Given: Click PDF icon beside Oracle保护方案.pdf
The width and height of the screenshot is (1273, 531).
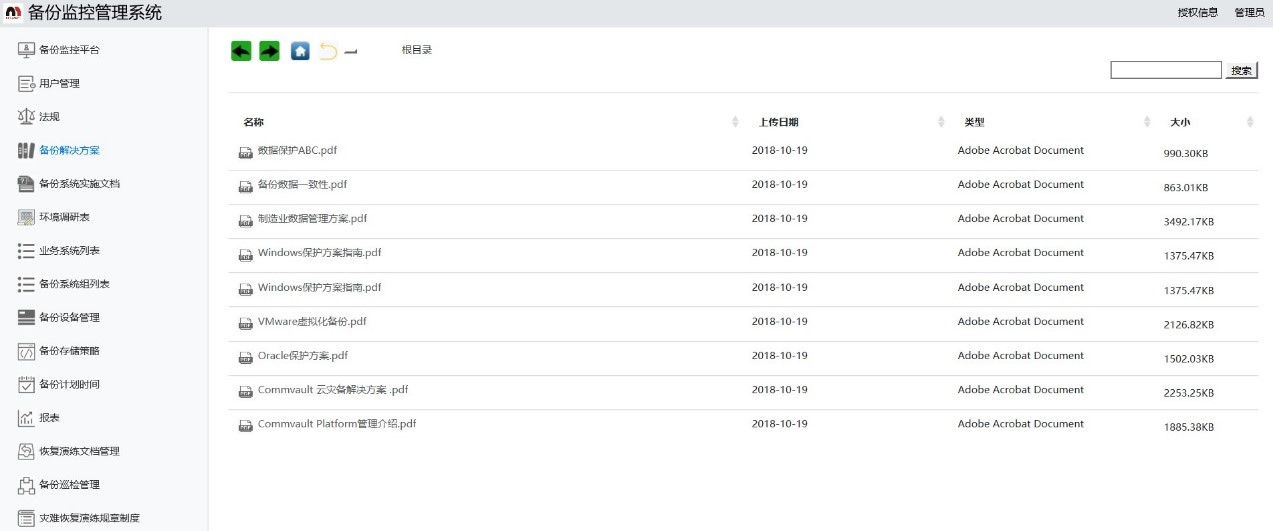Looking at the screenshot, I should coord(245,357).
